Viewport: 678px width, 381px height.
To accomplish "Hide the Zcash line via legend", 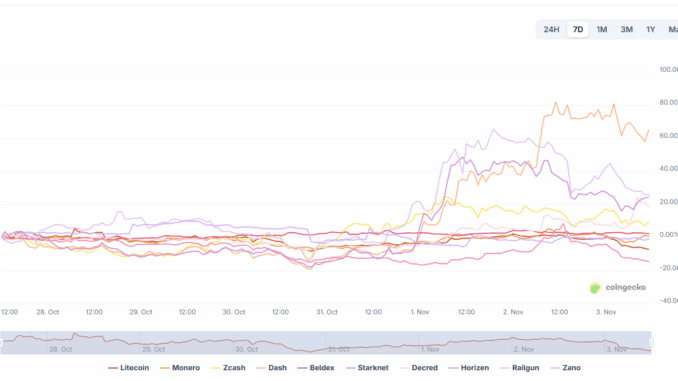I will pyautogui.click(x=228, y=368).
